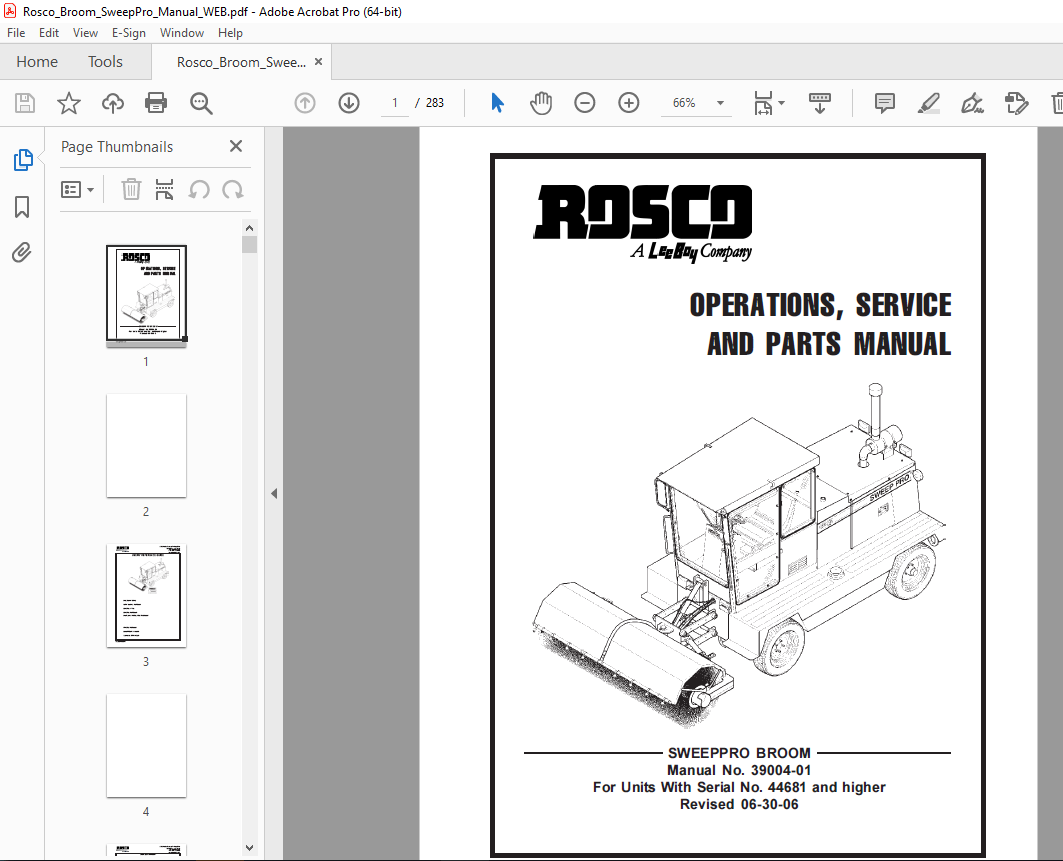Click the print pages thumbnail icon
The image size is (1063, 861).
coord(164,189)
